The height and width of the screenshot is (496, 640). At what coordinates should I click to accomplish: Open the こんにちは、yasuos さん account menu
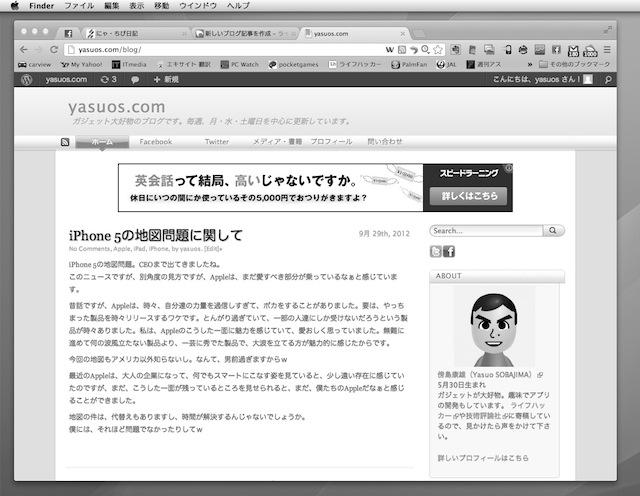[x=542, y=80]
